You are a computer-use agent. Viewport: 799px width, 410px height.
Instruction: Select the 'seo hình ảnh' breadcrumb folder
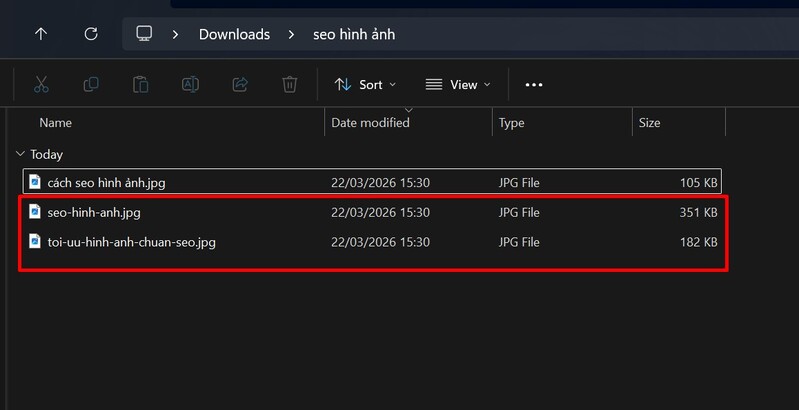[x=354, y=35]
